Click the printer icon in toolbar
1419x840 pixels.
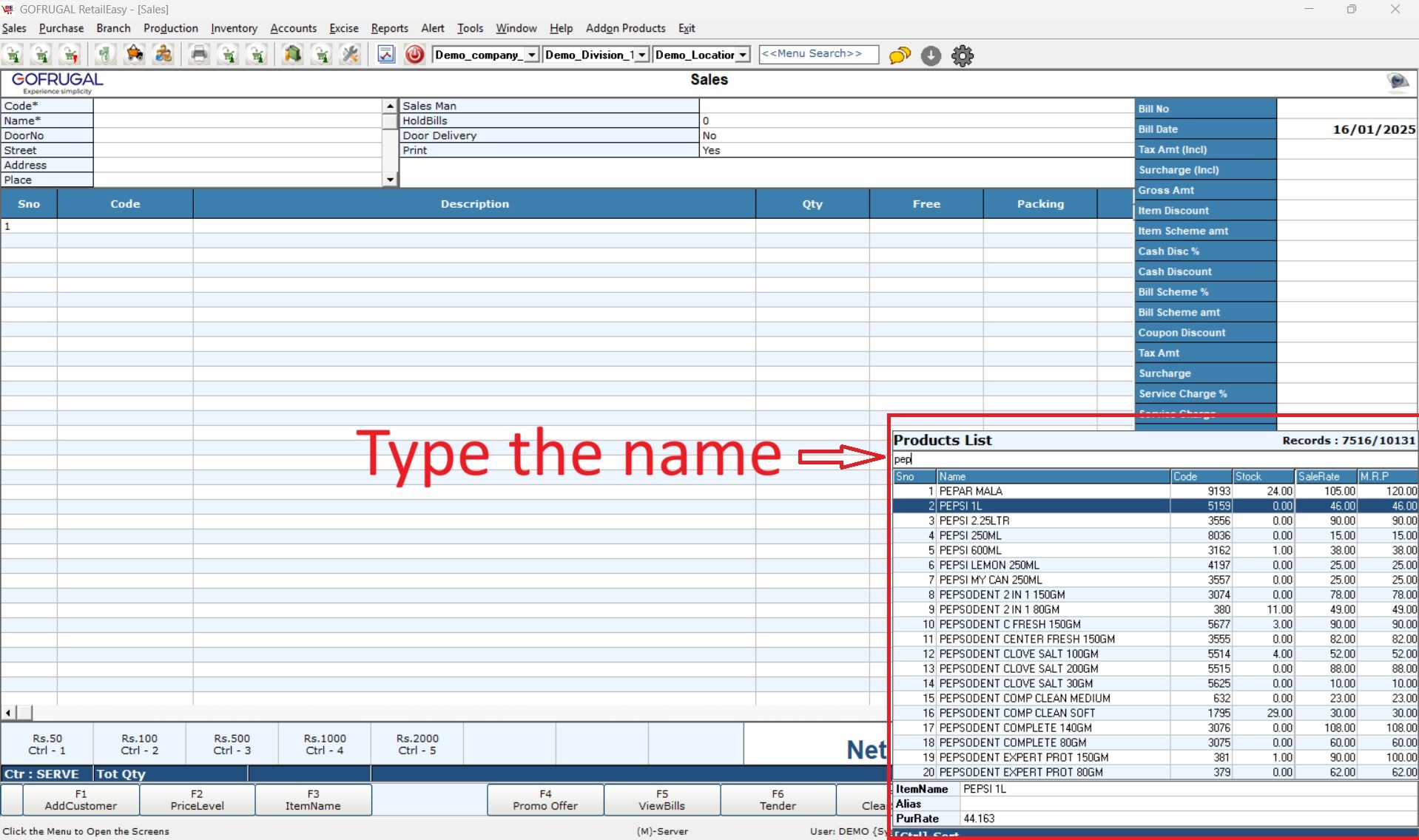(198, 55)
